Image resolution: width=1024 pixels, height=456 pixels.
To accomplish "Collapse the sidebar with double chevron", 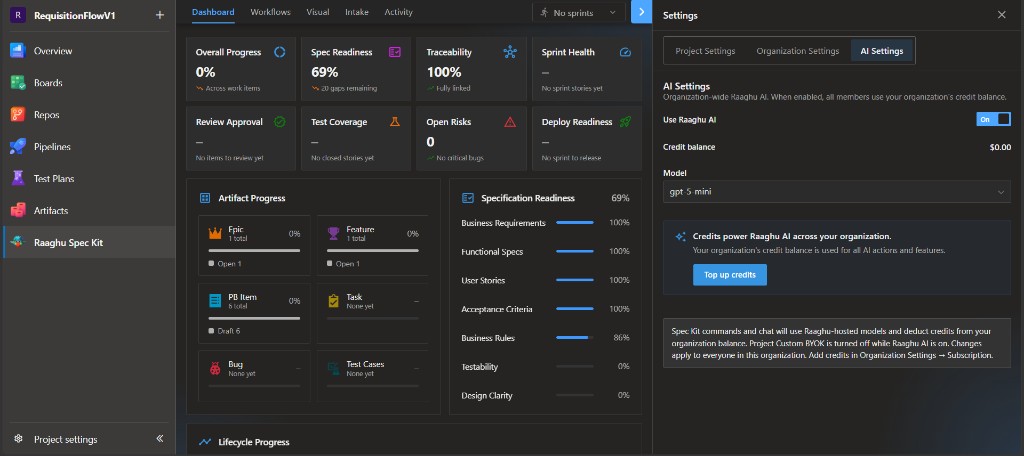I will (x=160, y=439).
